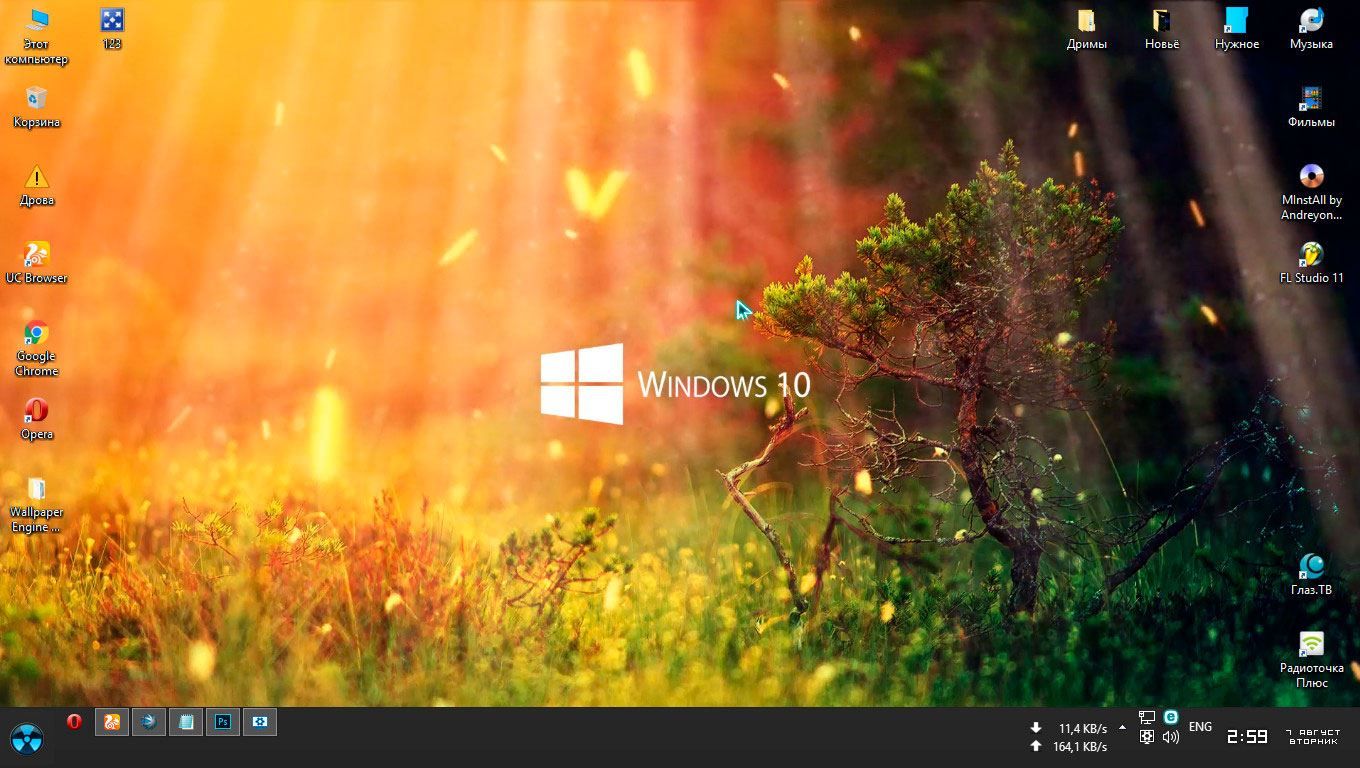Select the Opera desktop shortcut
Screen dimensions: 1360x768
pyautogui.click(x=36, y=419)
